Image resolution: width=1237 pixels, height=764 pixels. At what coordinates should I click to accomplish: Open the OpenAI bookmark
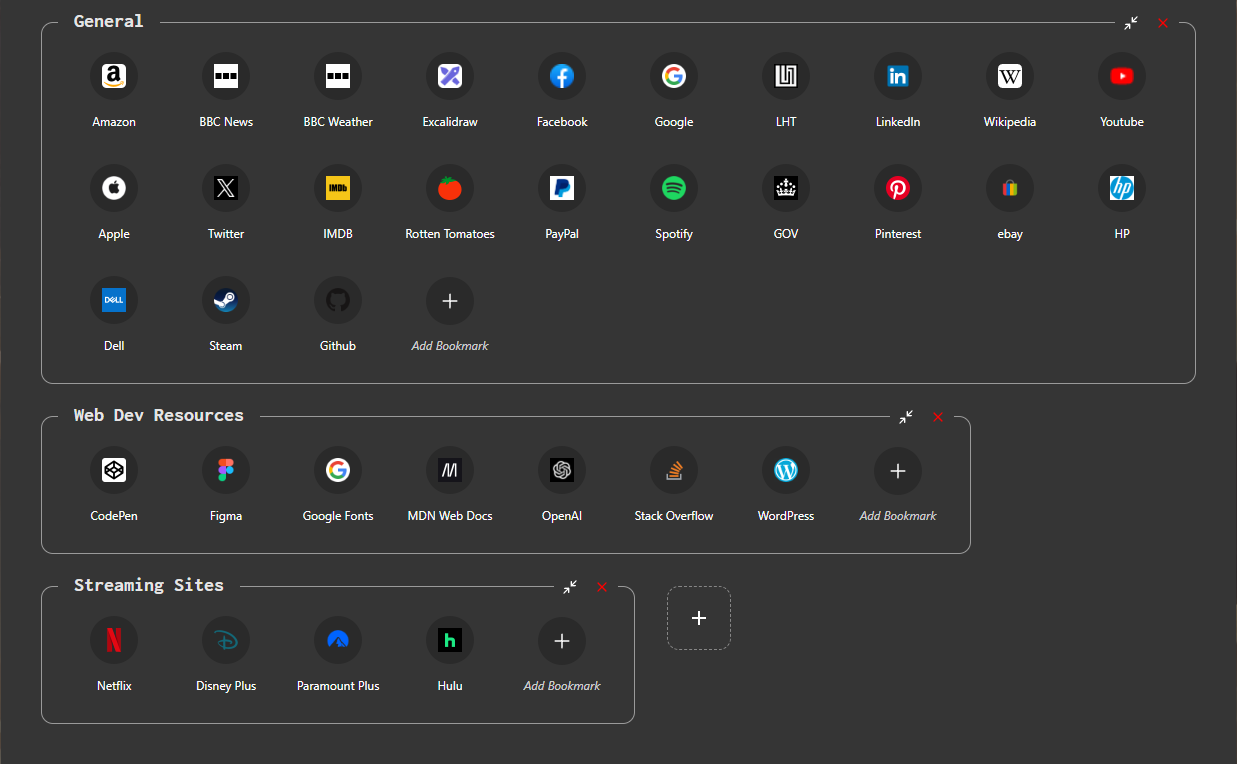pos(562,469)
